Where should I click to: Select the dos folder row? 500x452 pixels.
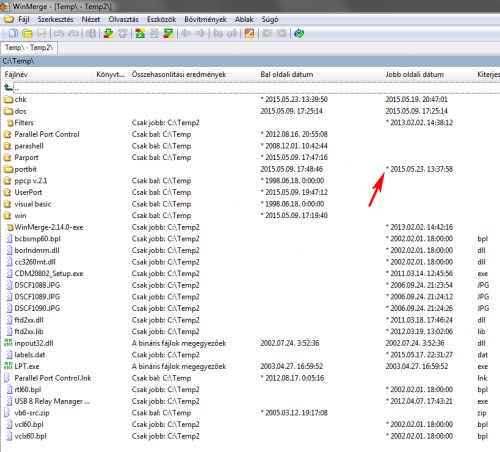pos(250,111)
